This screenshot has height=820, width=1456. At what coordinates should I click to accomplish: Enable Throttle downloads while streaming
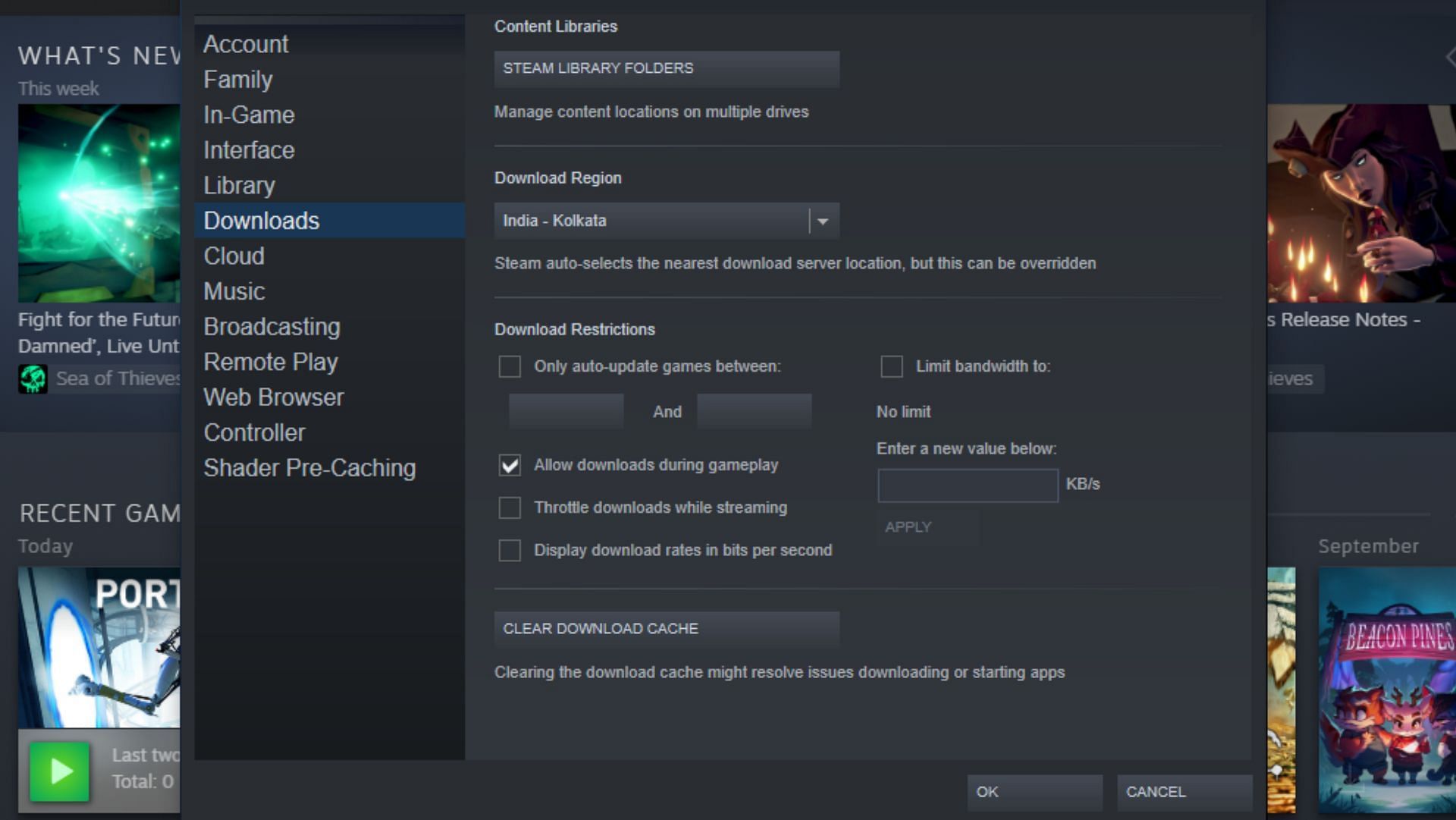tap(509, 507)
